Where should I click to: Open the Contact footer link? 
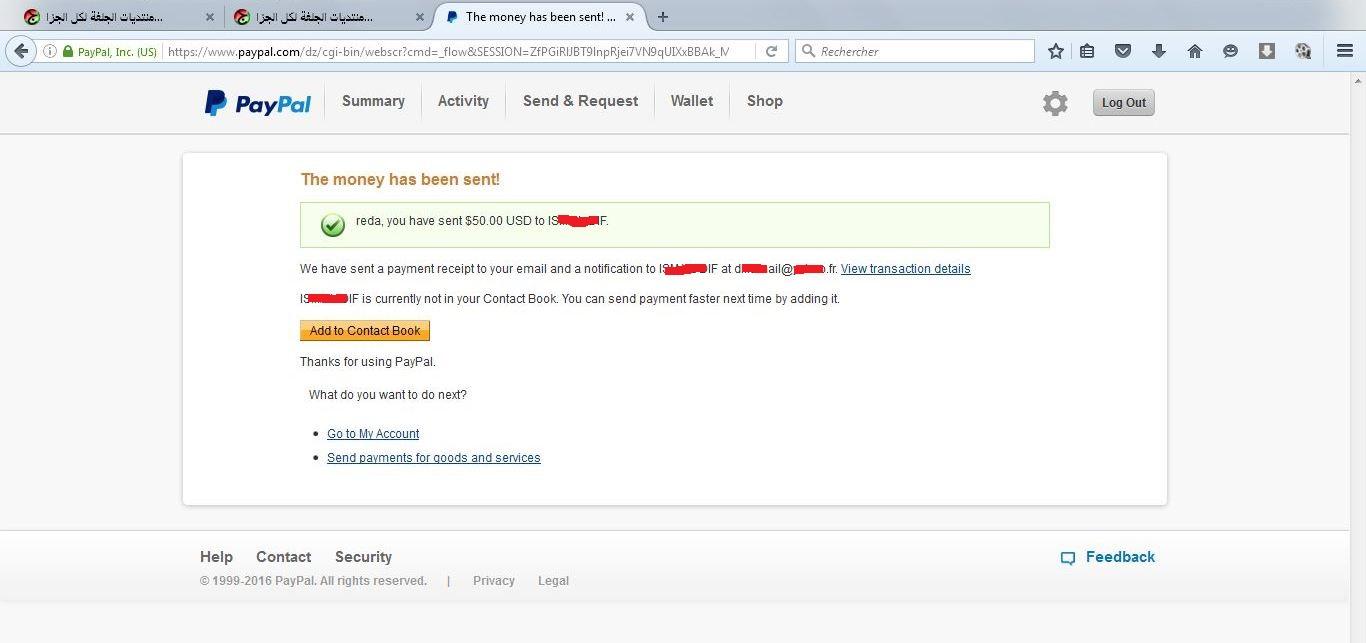284,557
